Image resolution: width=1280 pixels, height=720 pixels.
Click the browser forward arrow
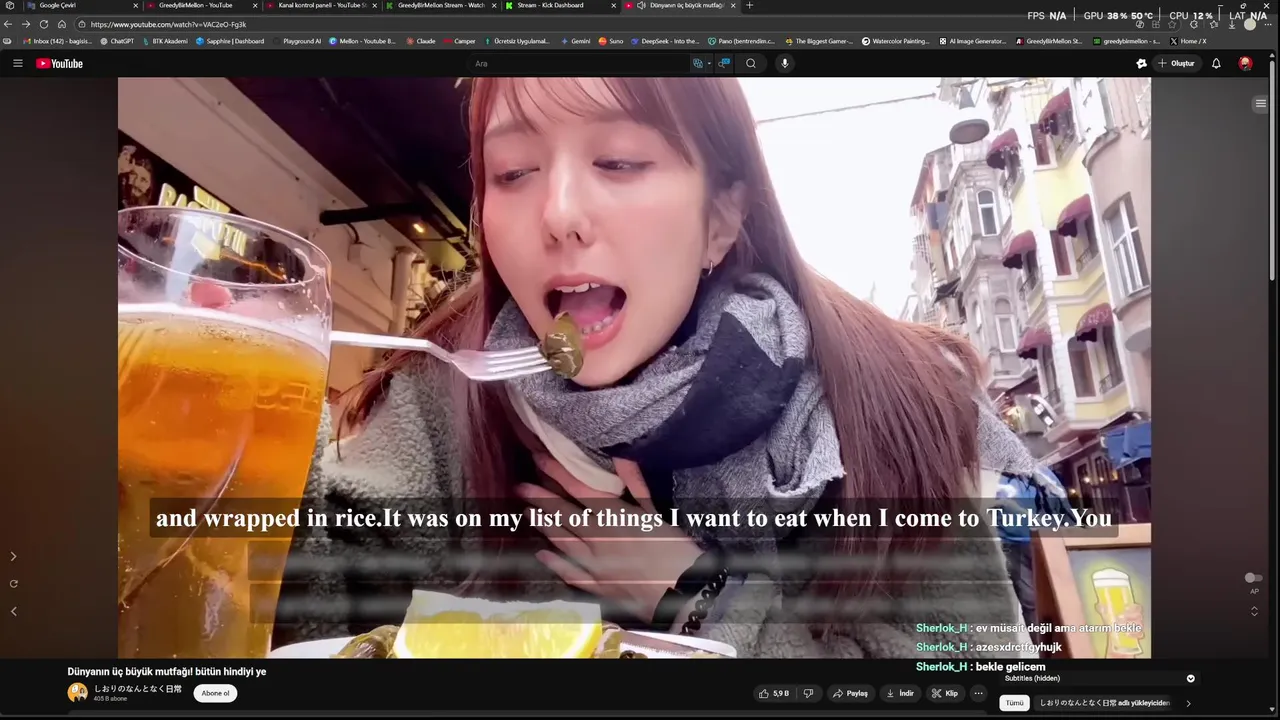pos(26,24)
